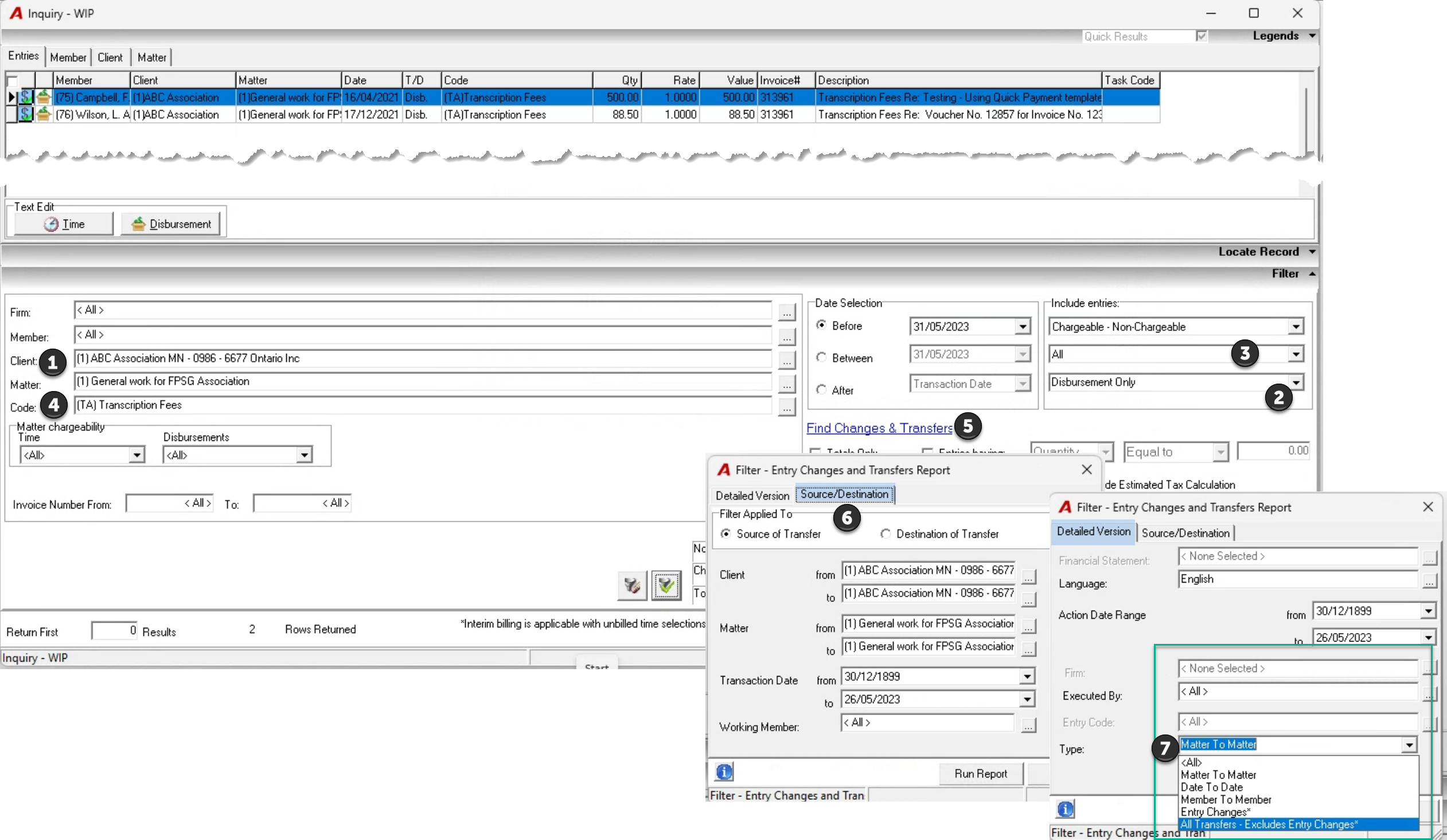Open browse button next to the Member field
This screenshot has width=1447, height=840.
click(787, 337)
